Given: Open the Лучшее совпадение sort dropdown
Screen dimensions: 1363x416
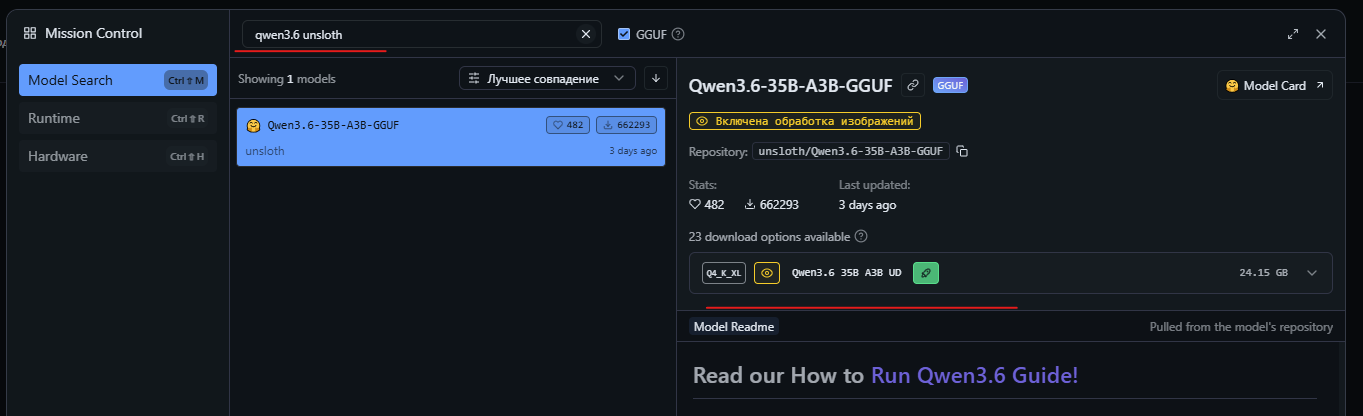Looking at the screenshot, I should click(x=547, y=78).
